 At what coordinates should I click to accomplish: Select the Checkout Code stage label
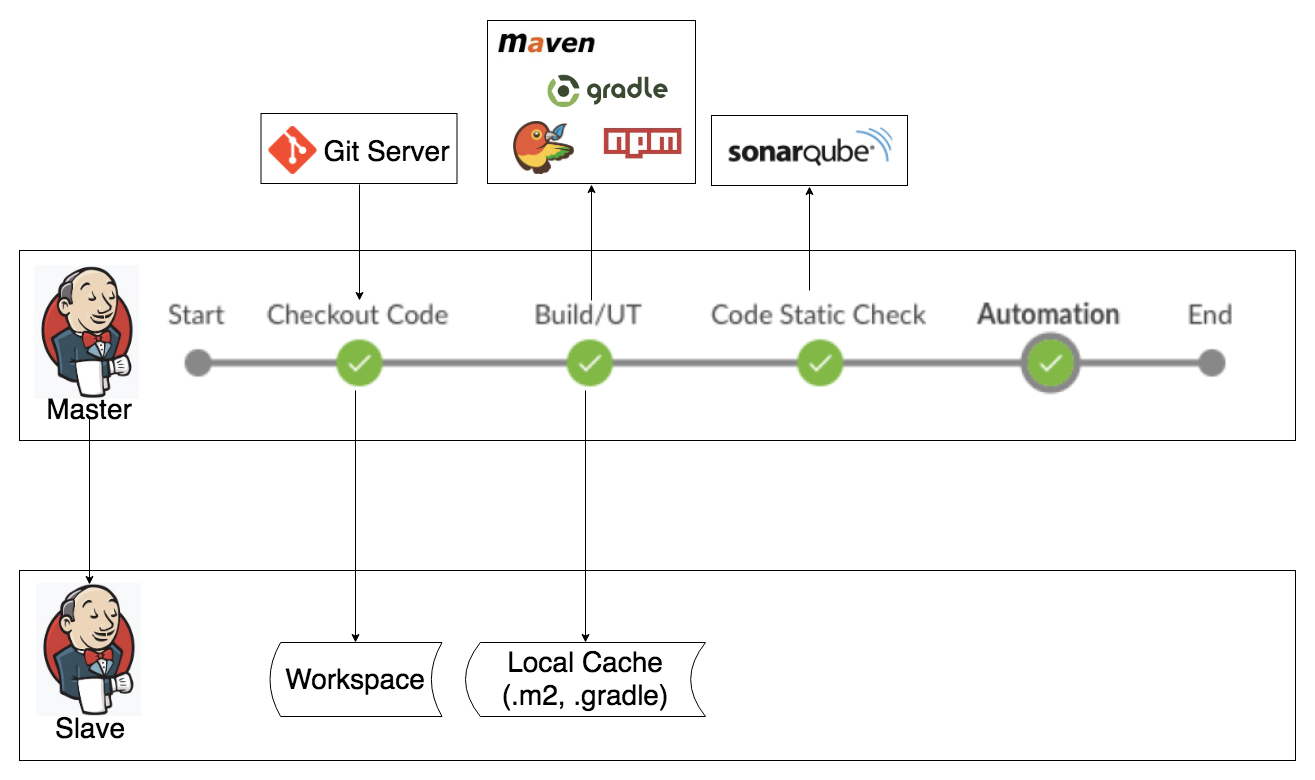tap(357, 315)
